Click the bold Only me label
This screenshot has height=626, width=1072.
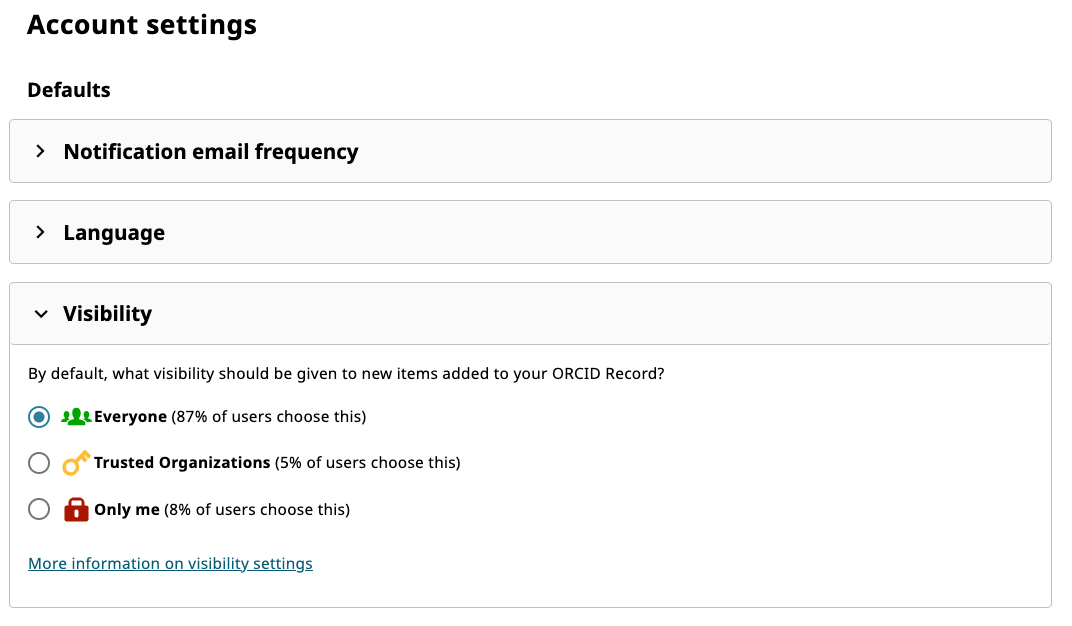click(127, 510)
